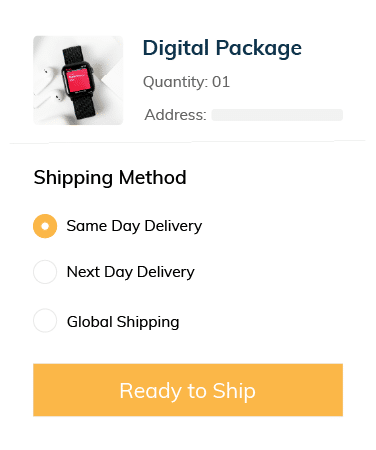376x450 pixels.
Task: Click the 01 quantity value
Action: click(221, 82)
